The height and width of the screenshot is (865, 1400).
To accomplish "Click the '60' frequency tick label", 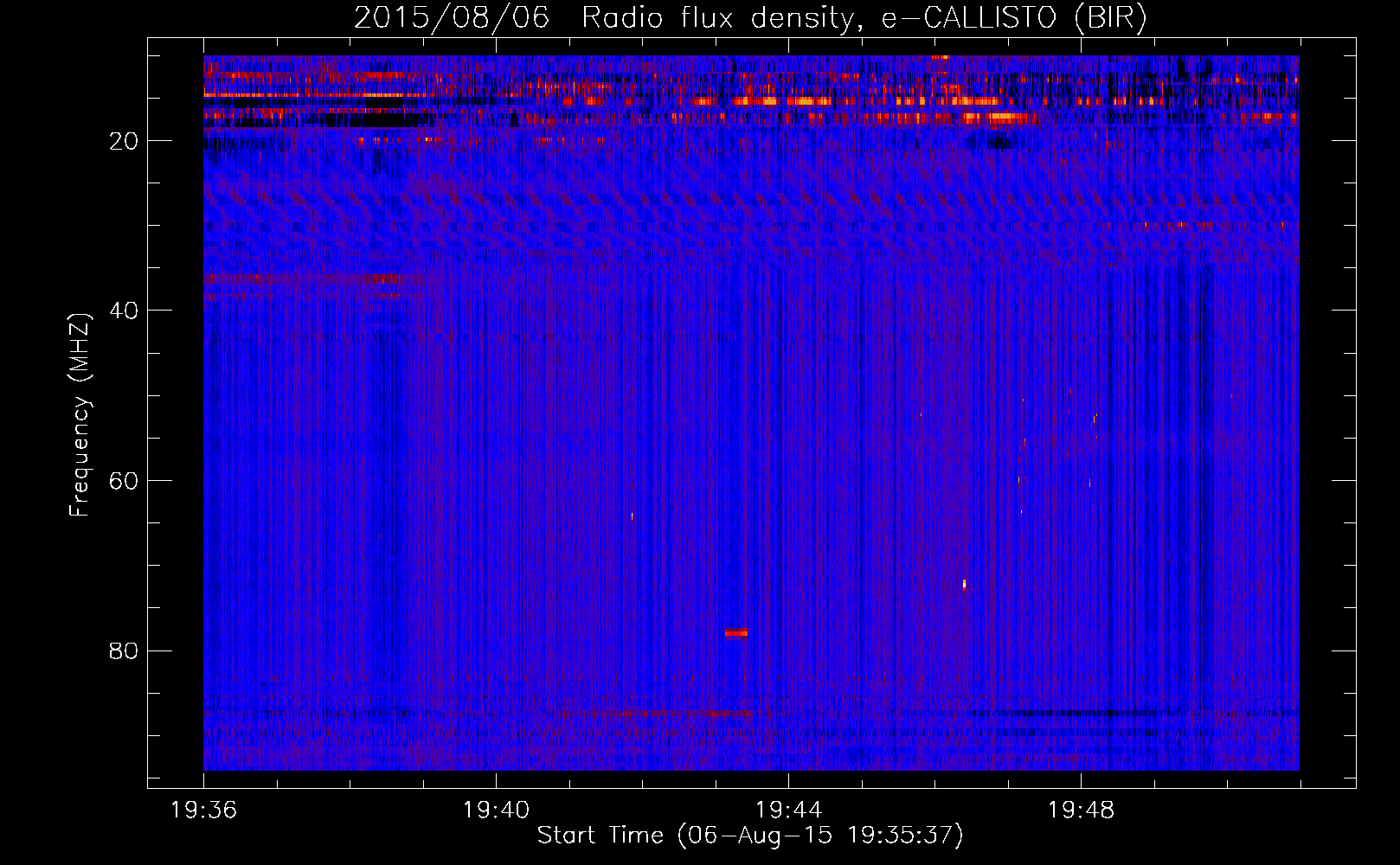I will pyautogui.click(x=124, y=481).
